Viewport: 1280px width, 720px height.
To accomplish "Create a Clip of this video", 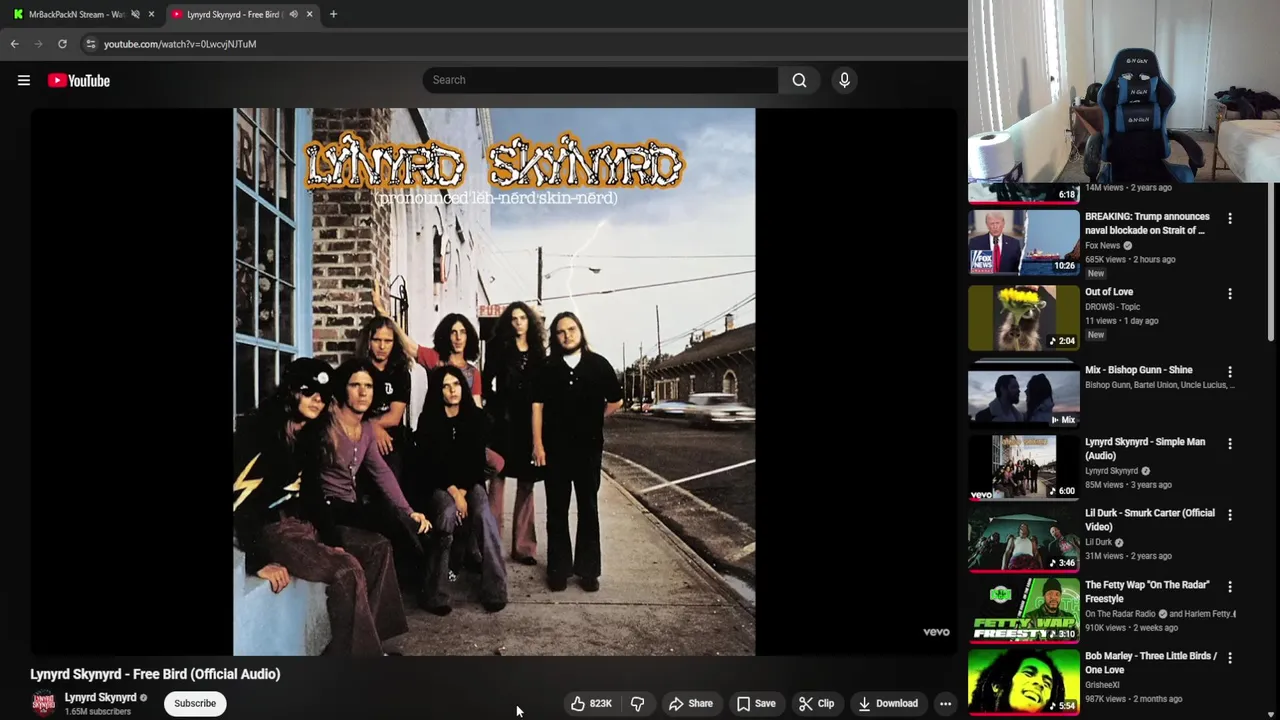I will point(817,703).
